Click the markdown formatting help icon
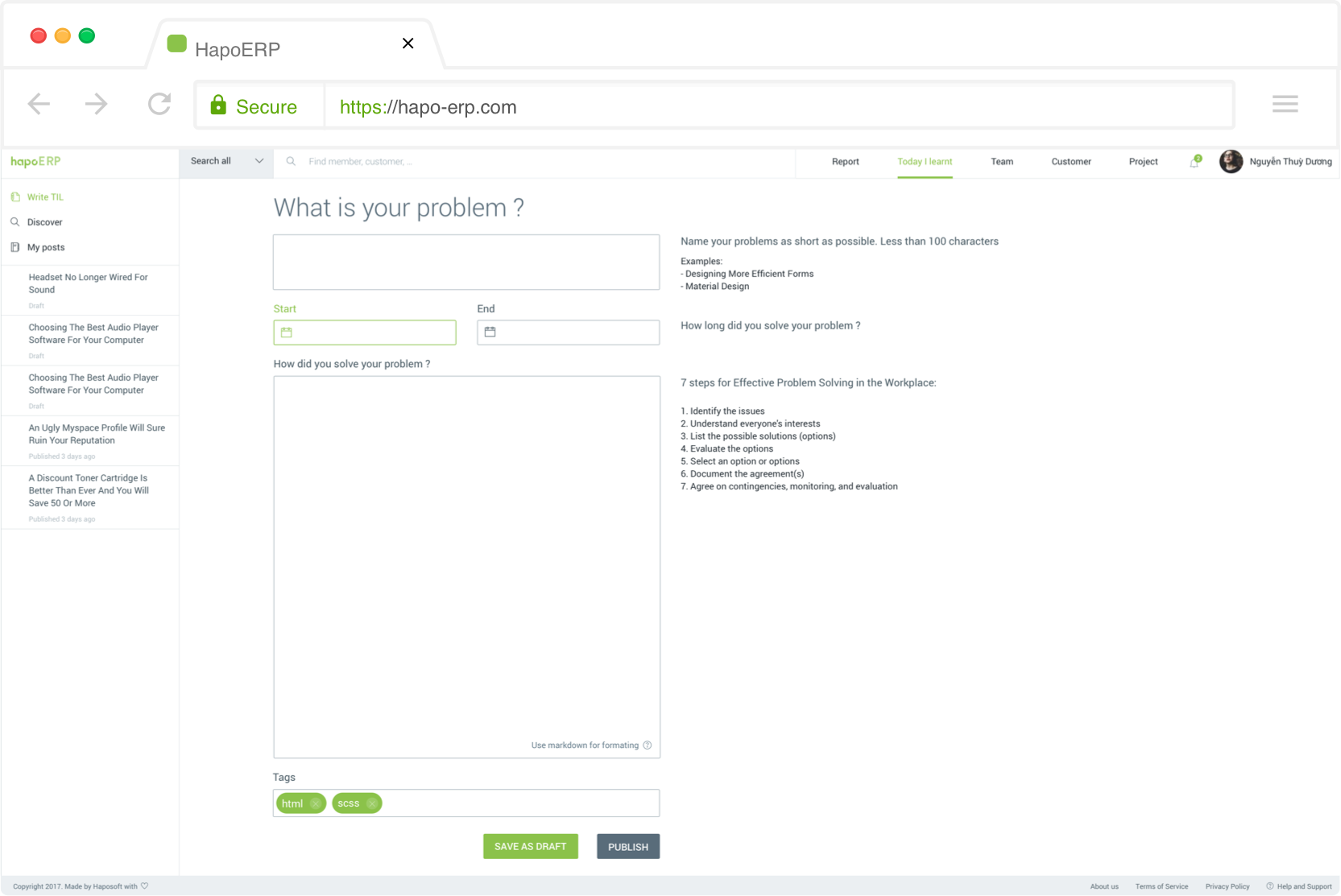The width and height of the screenshot is (1341, 896). pyautogui.click(x=648, y=745)
